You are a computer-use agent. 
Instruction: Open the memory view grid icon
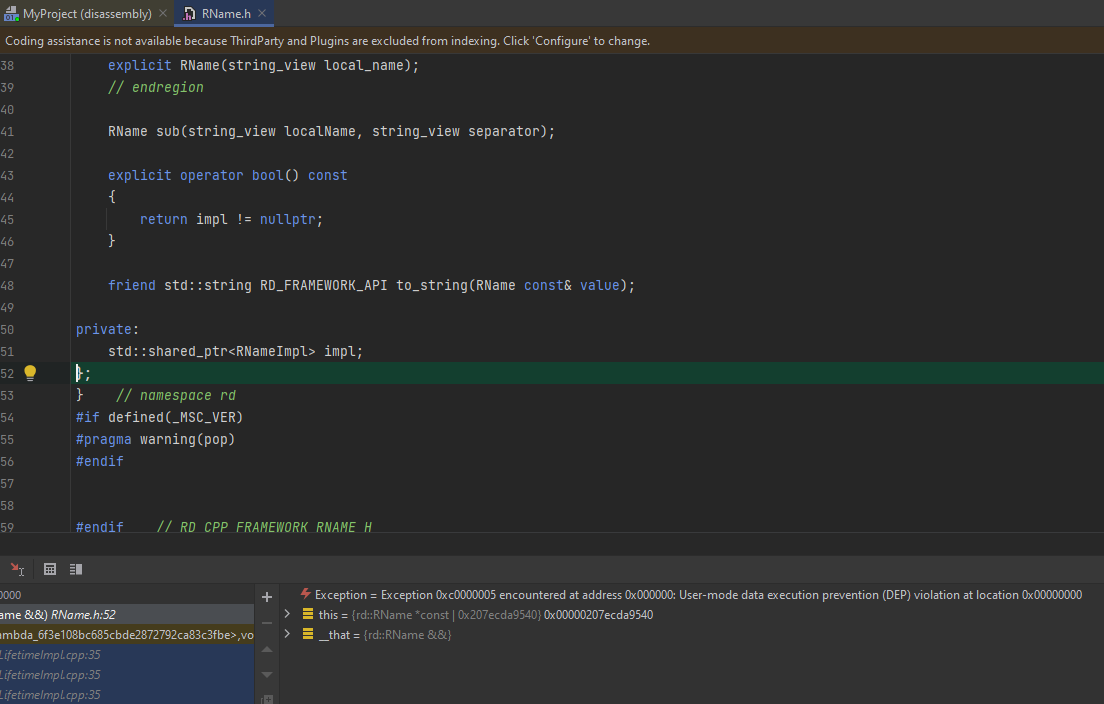(50, 569)
